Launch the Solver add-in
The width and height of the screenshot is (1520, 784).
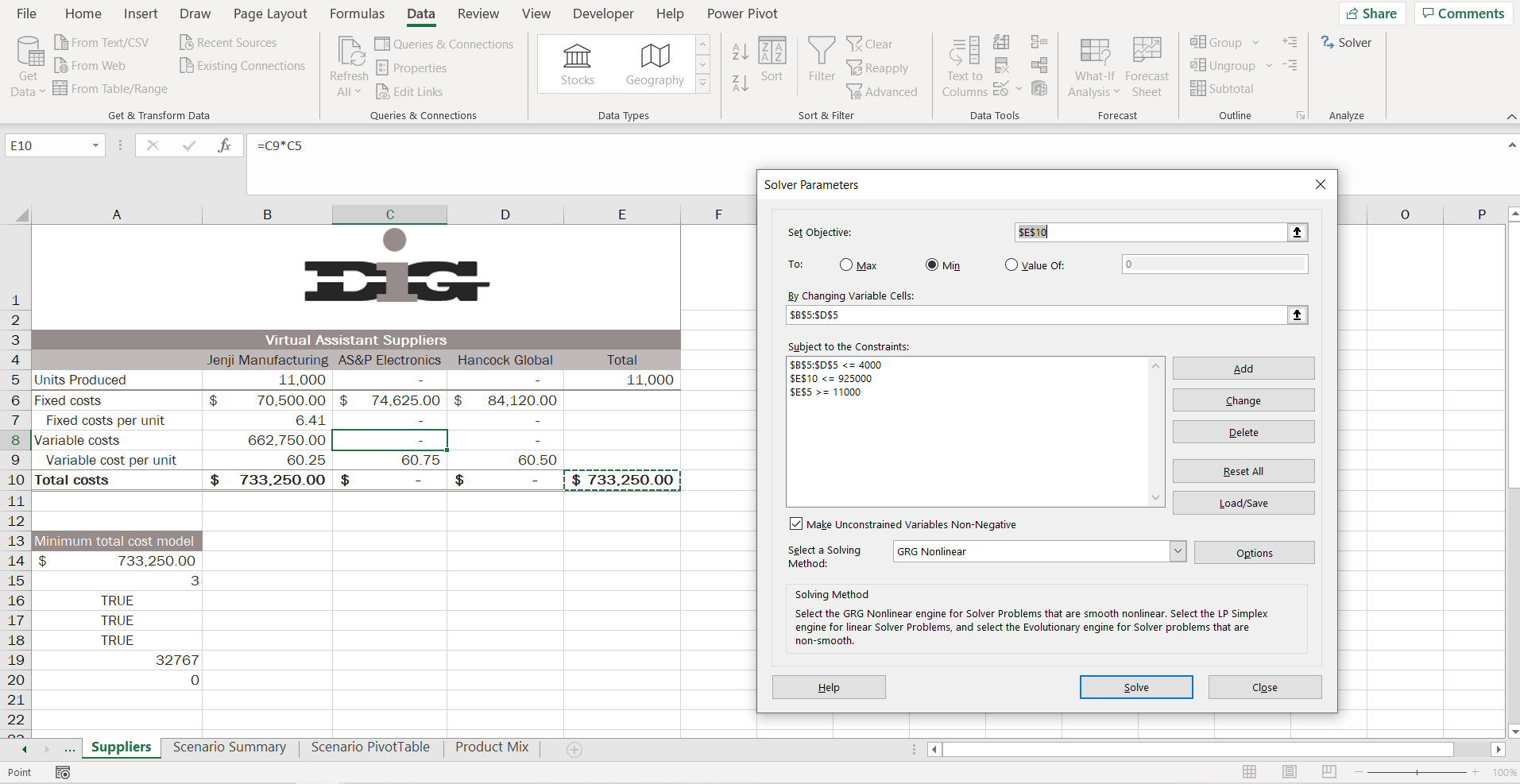pos(1346,42)
